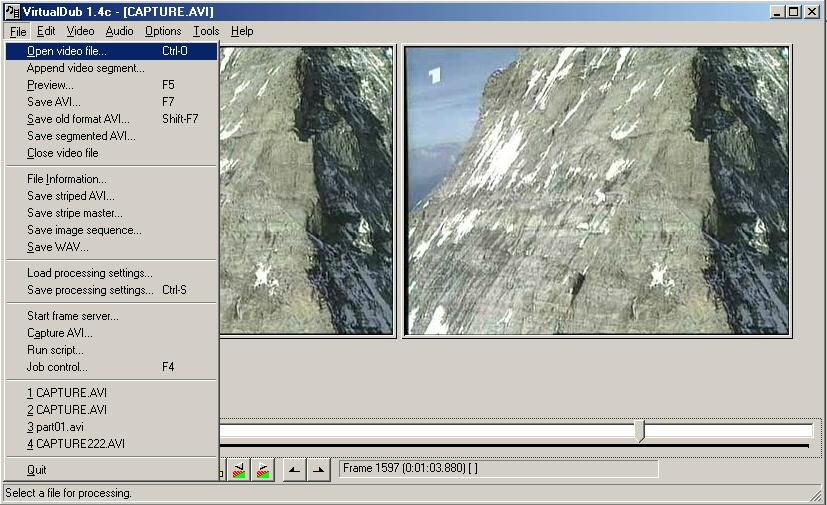Click the scene forward search icon
This screenshot has height=505, width=827.
click(x=263, y=470)
